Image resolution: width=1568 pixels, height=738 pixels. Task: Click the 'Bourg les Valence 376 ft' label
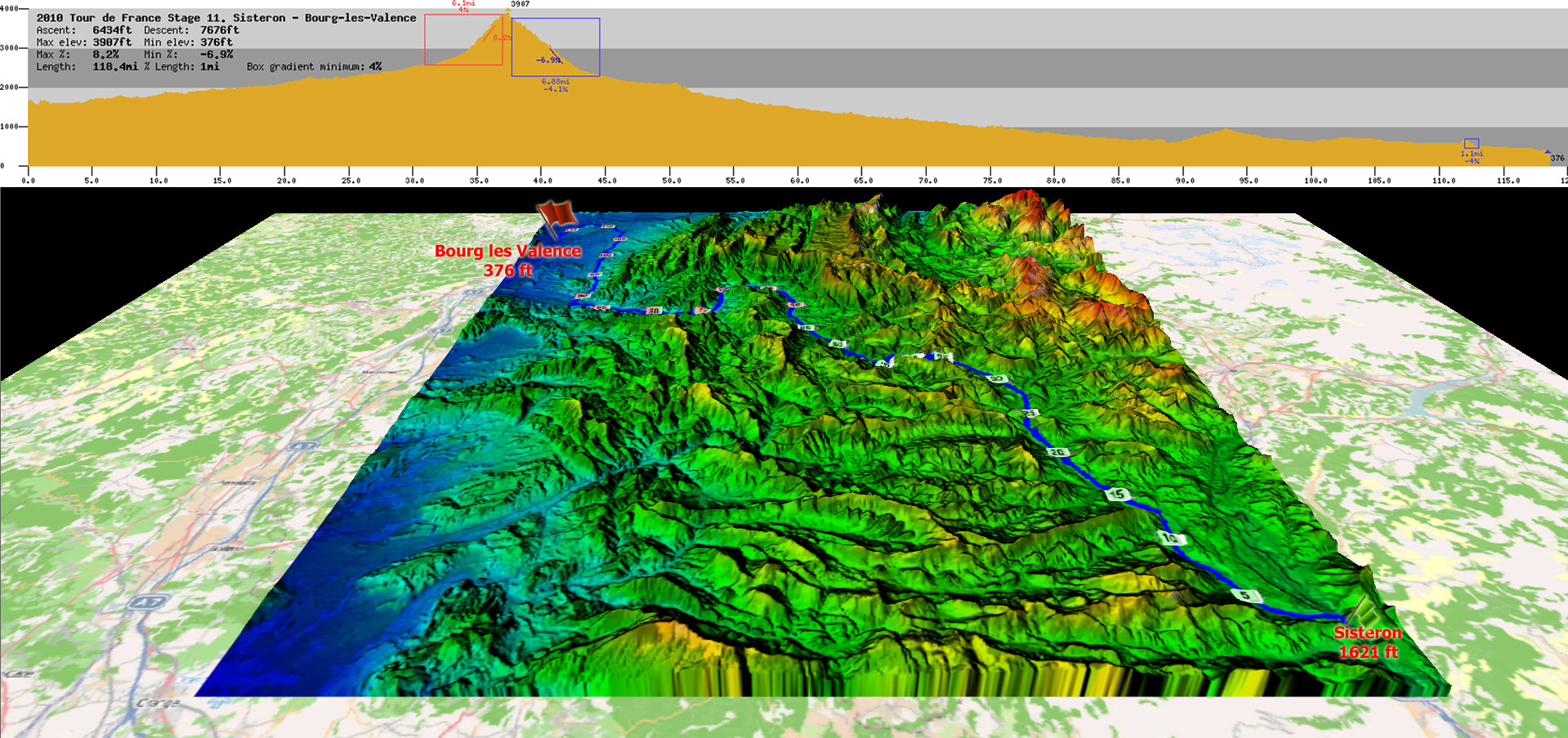tap(507, 261)
